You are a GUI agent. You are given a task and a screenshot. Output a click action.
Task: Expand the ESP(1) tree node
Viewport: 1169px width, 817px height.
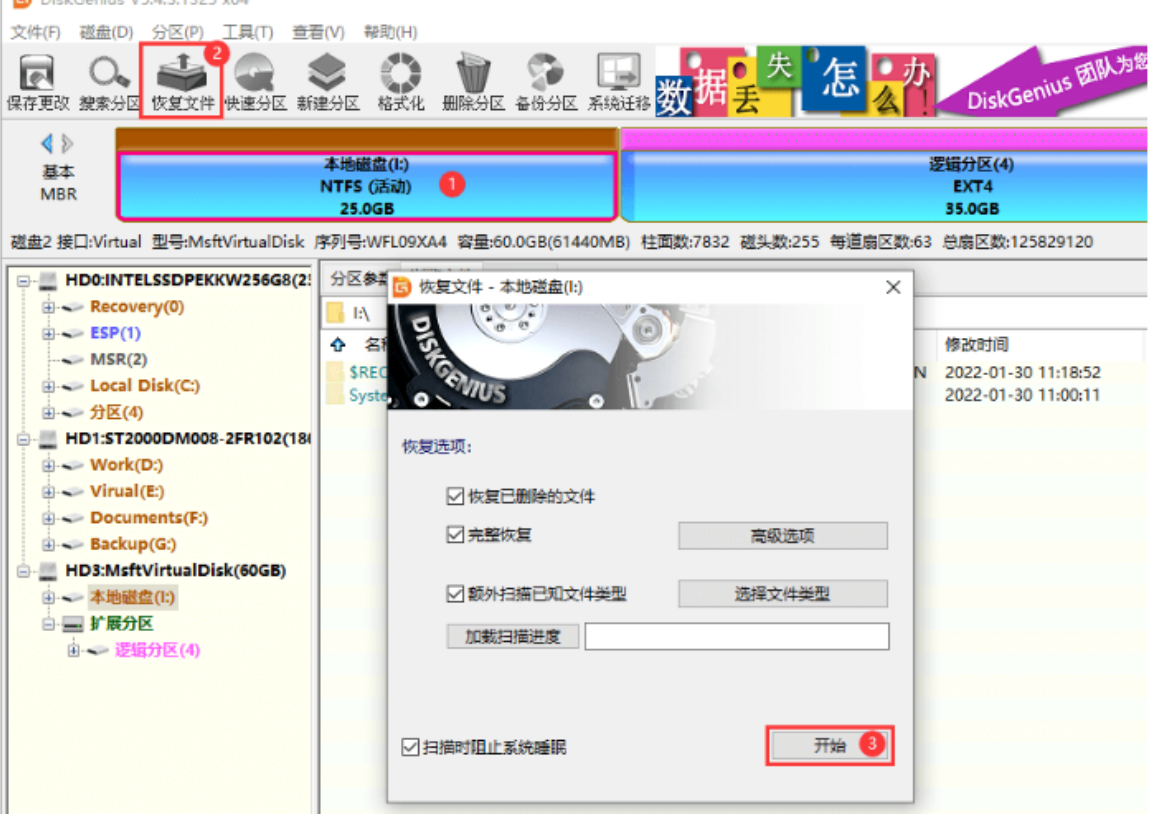pyautogui.click(x=48, y=333)
